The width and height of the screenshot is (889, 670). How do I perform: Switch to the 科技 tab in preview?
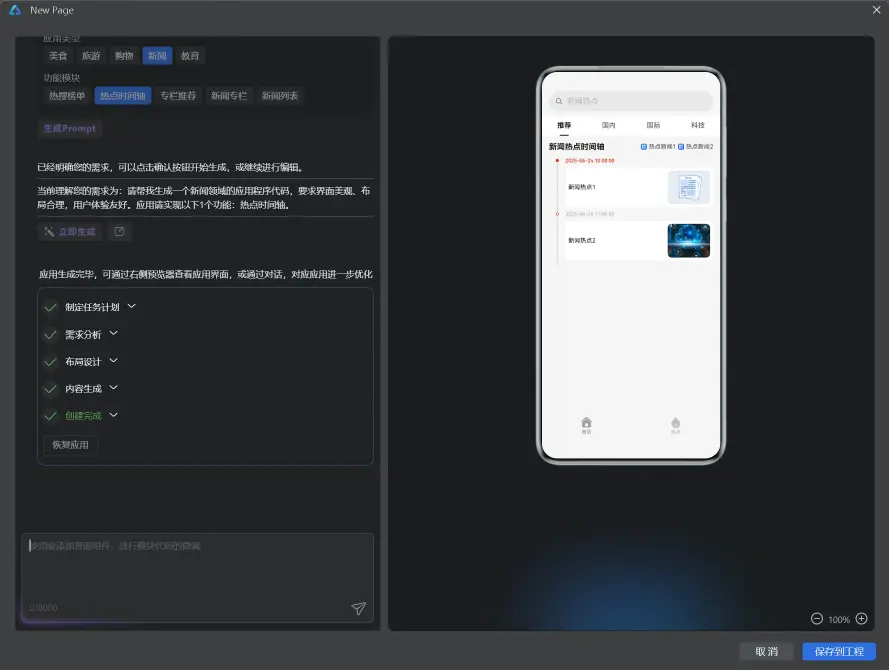point(696,125)
